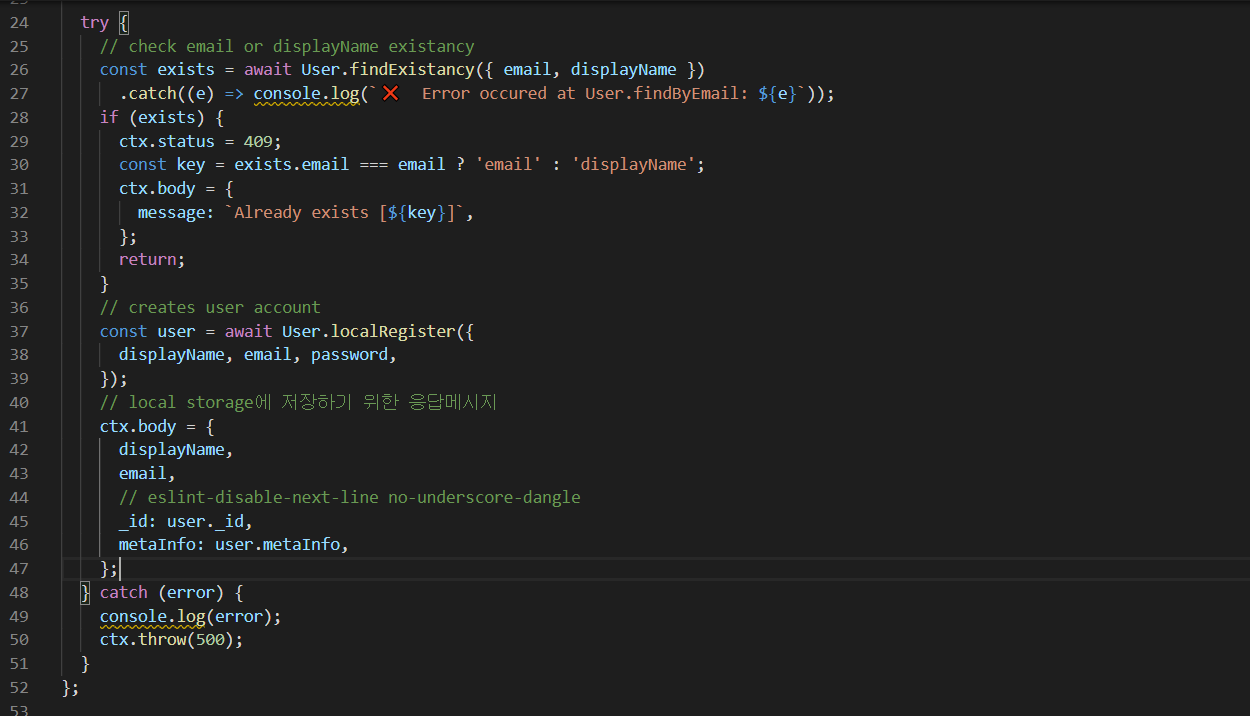Viewport: 1250px width, 716px height.
Task: Click the 'displayName' string literal on line 30
Action: (633, 164)
